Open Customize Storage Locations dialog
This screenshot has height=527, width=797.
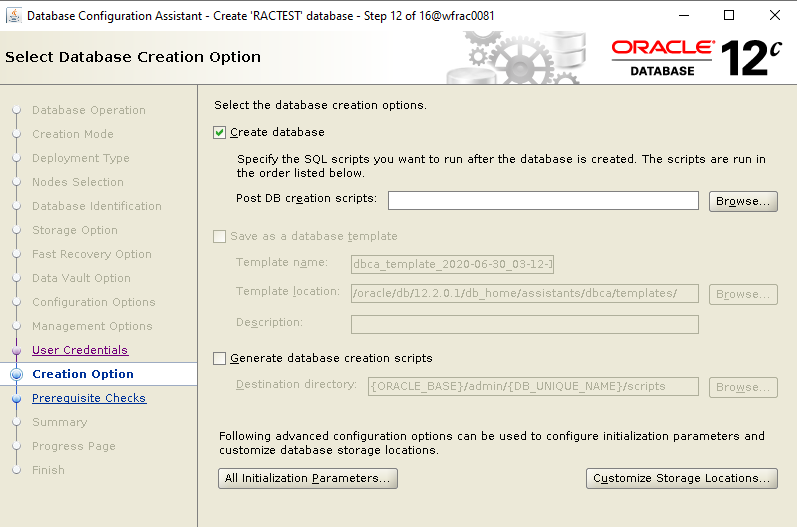click(682, 479)
